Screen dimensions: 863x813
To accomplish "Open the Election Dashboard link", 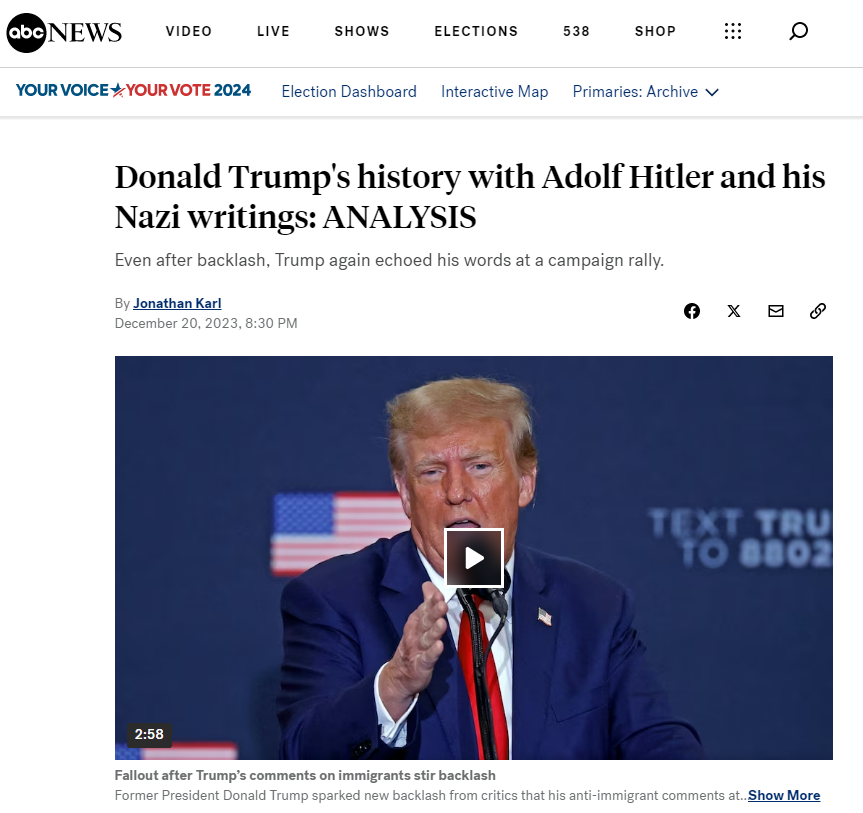I will coord(349,91).
